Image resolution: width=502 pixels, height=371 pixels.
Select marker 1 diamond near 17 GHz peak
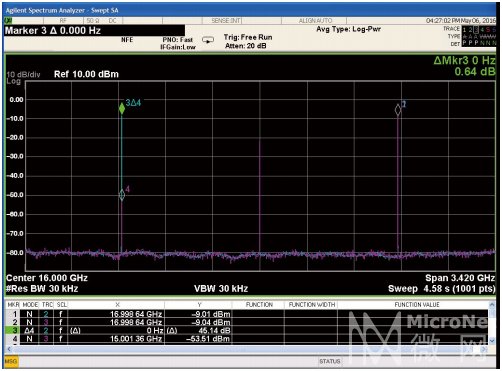tap(398, 110)
